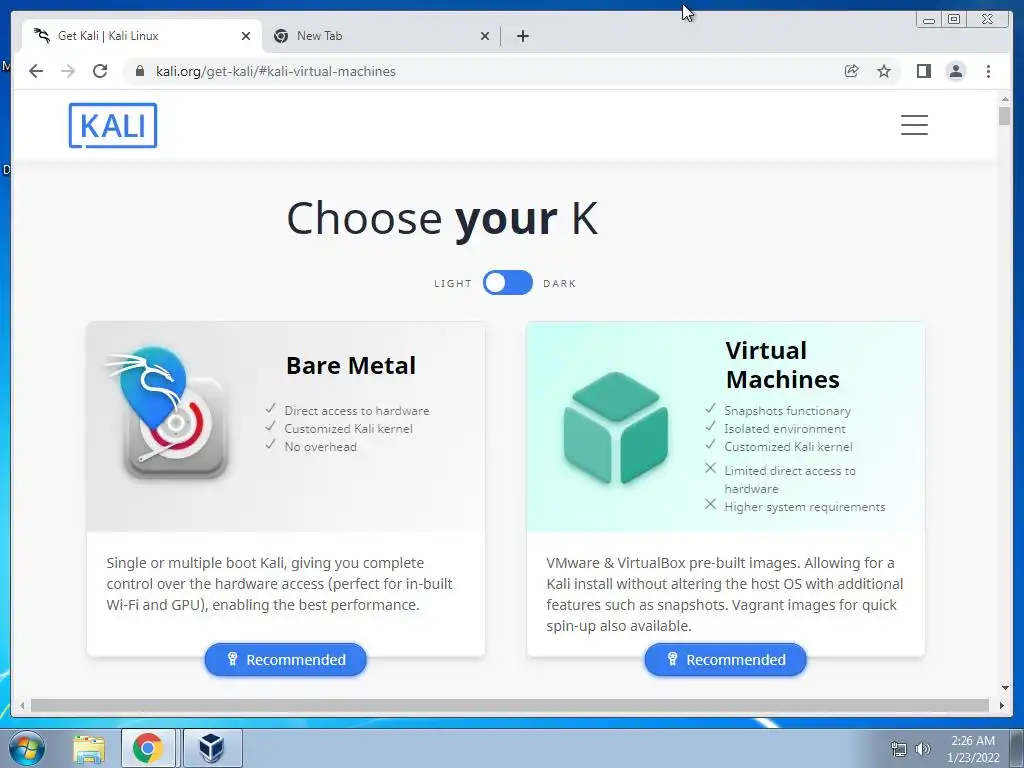
Task: Click the browser forward arrow
Action: pos(68,71)
